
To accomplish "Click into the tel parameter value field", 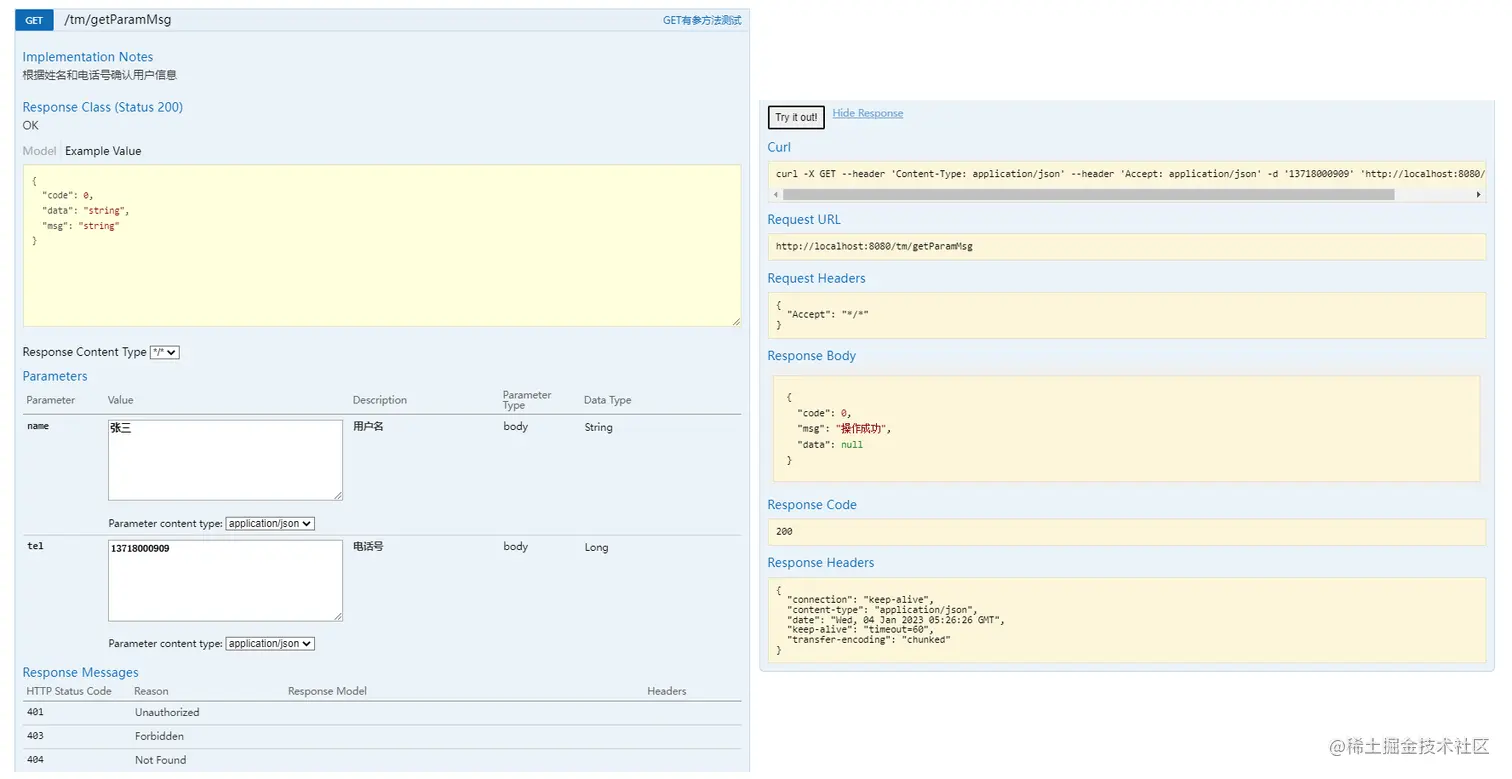I will [x=225, y=581].
